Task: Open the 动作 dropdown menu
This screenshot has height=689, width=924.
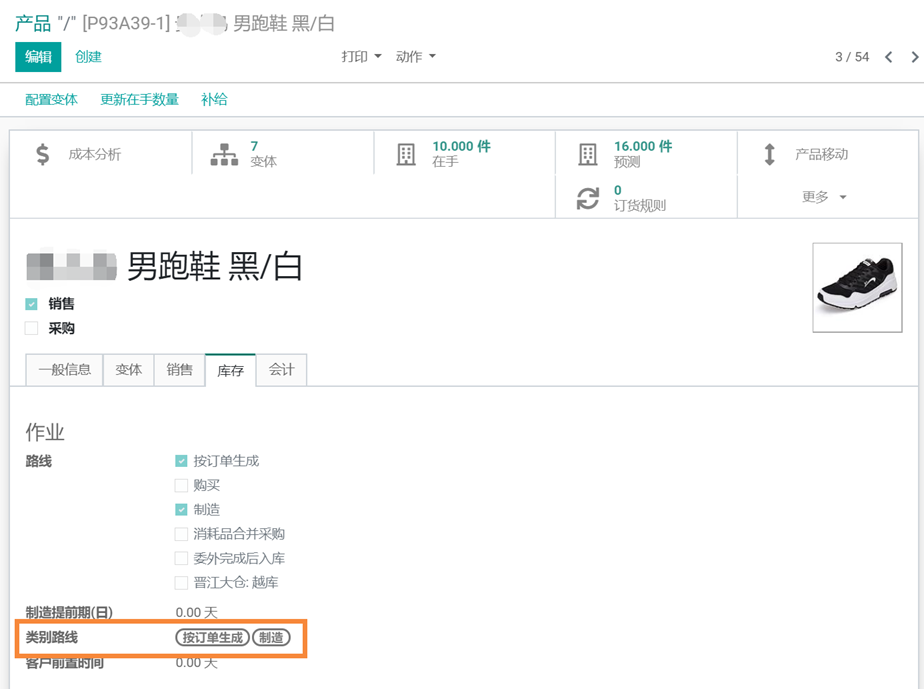Action: point(415,57)
